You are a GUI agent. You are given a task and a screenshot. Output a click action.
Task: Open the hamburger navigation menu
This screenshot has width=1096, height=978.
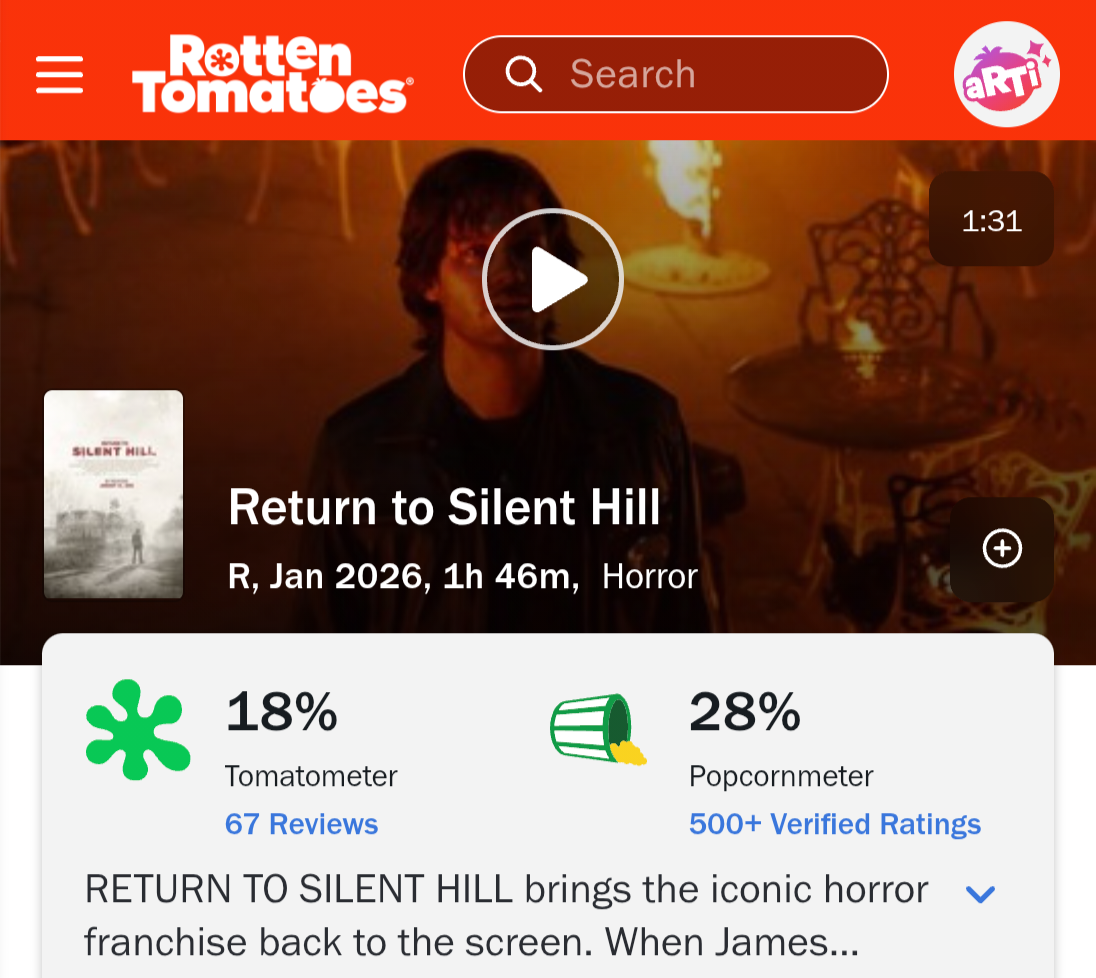point(59,74)
